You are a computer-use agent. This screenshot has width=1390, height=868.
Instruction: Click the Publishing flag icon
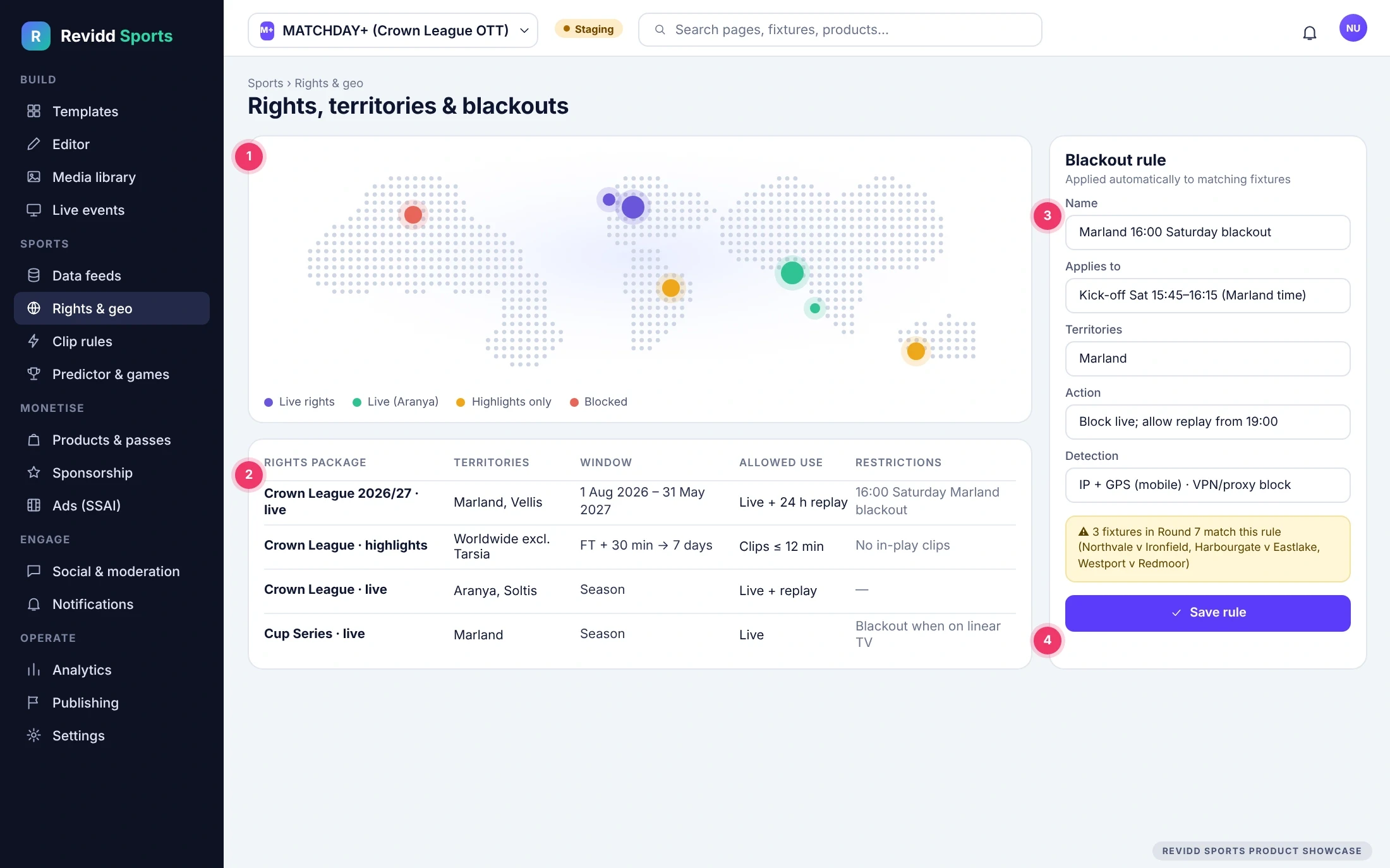(34, 702)
